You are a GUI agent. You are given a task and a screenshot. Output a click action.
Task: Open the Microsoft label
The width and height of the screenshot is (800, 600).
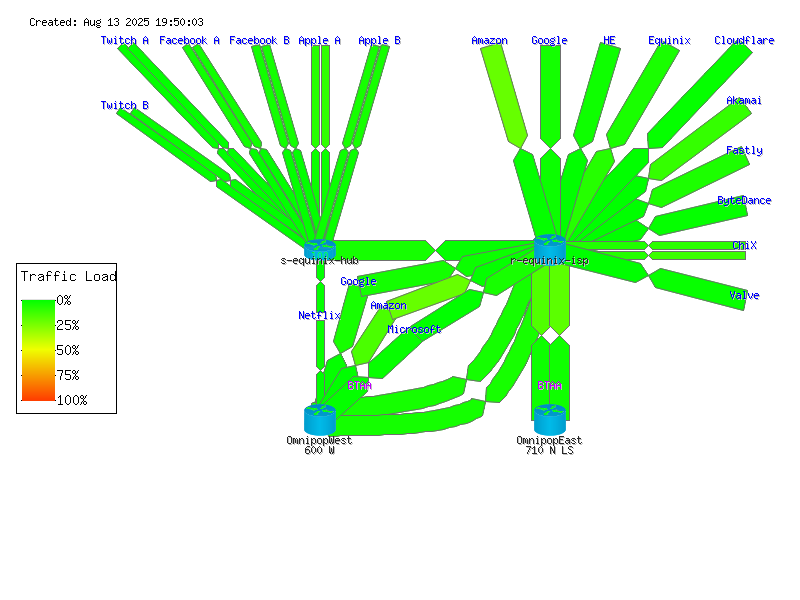(414, 329)
